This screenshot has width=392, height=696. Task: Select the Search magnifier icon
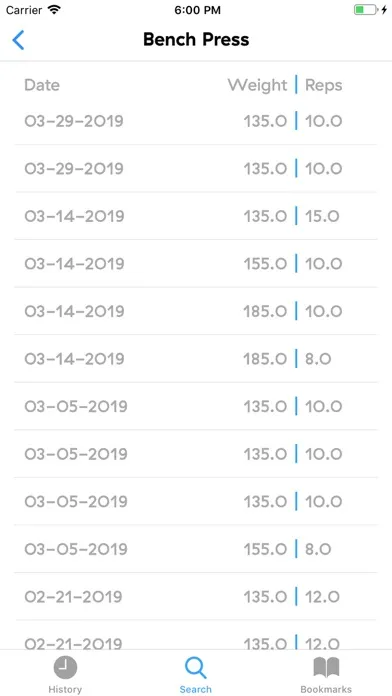click(x=196, y=668)
